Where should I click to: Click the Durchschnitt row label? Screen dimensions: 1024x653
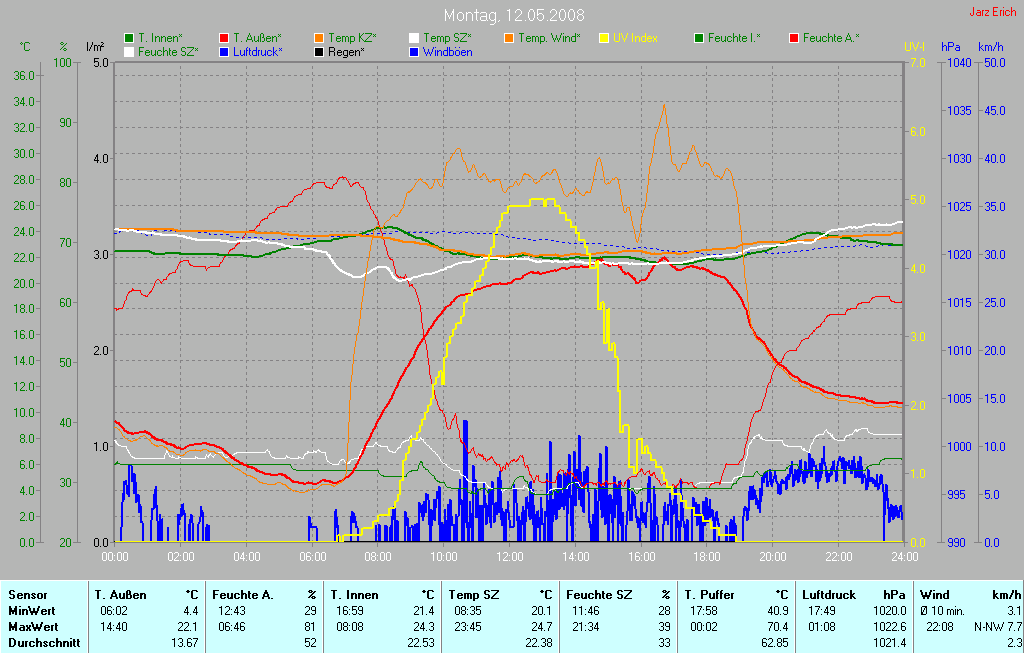click(x=44, y=643)
